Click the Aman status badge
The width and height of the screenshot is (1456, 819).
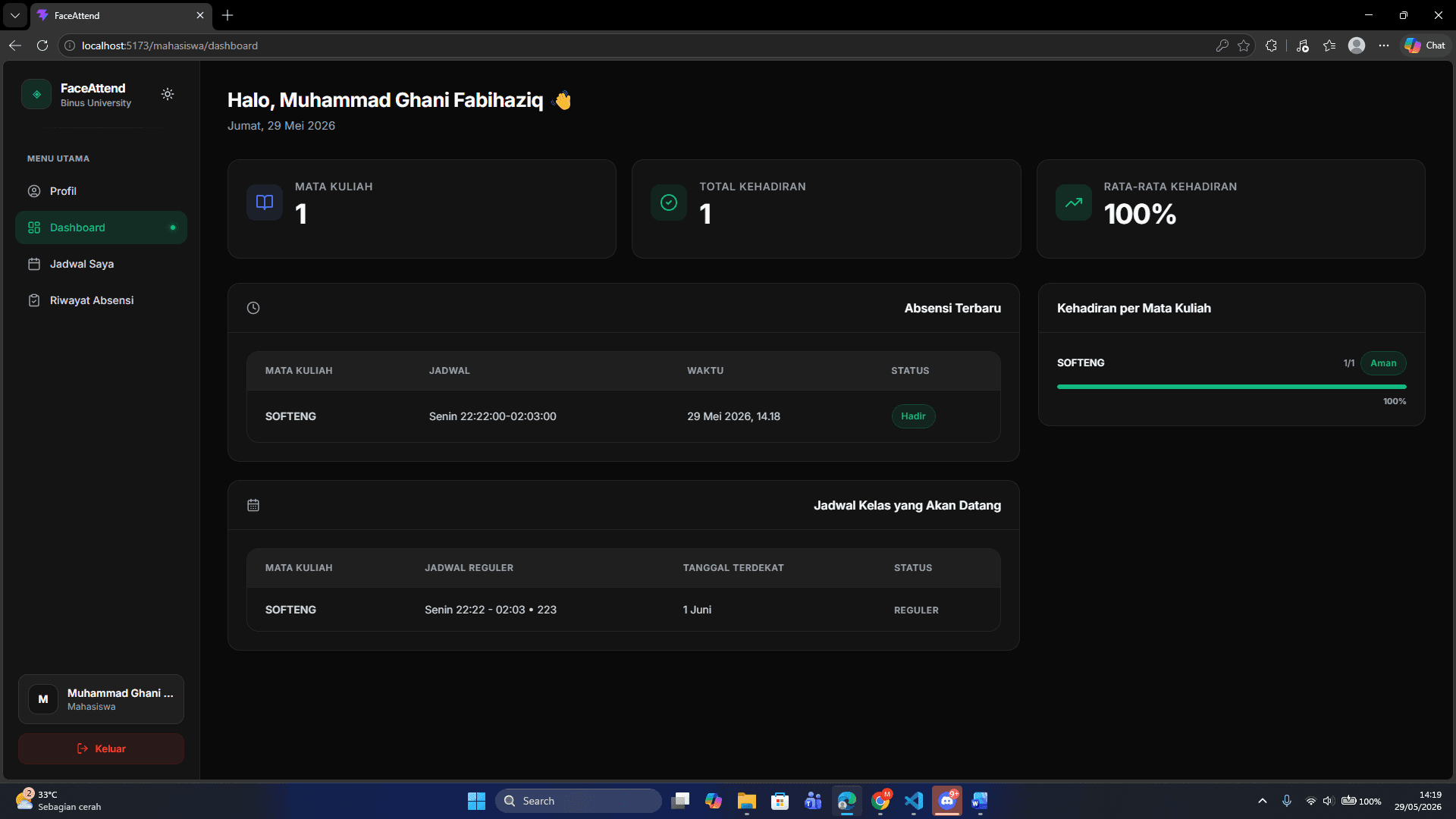pyautogui.click(x=1383, y=363)
